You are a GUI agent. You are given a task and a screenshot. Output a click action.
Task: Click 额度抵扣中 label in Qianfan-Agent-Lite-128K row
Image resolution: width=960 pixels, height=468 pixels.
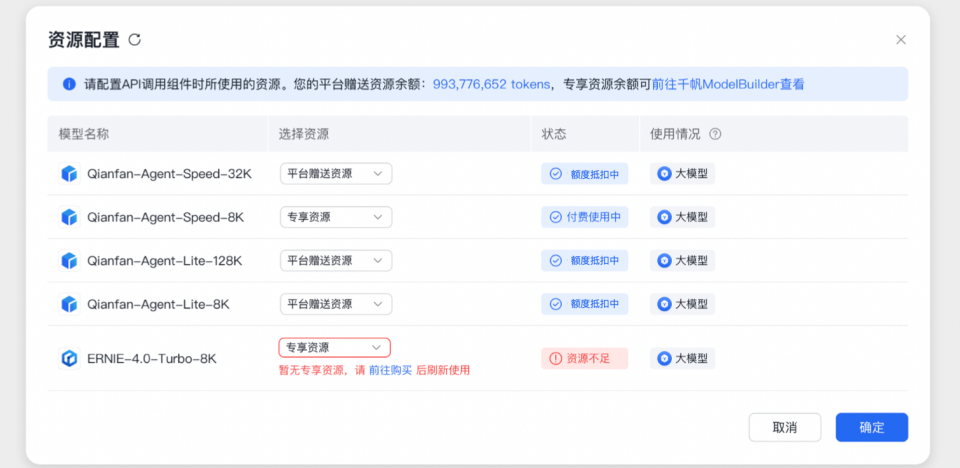595,260
